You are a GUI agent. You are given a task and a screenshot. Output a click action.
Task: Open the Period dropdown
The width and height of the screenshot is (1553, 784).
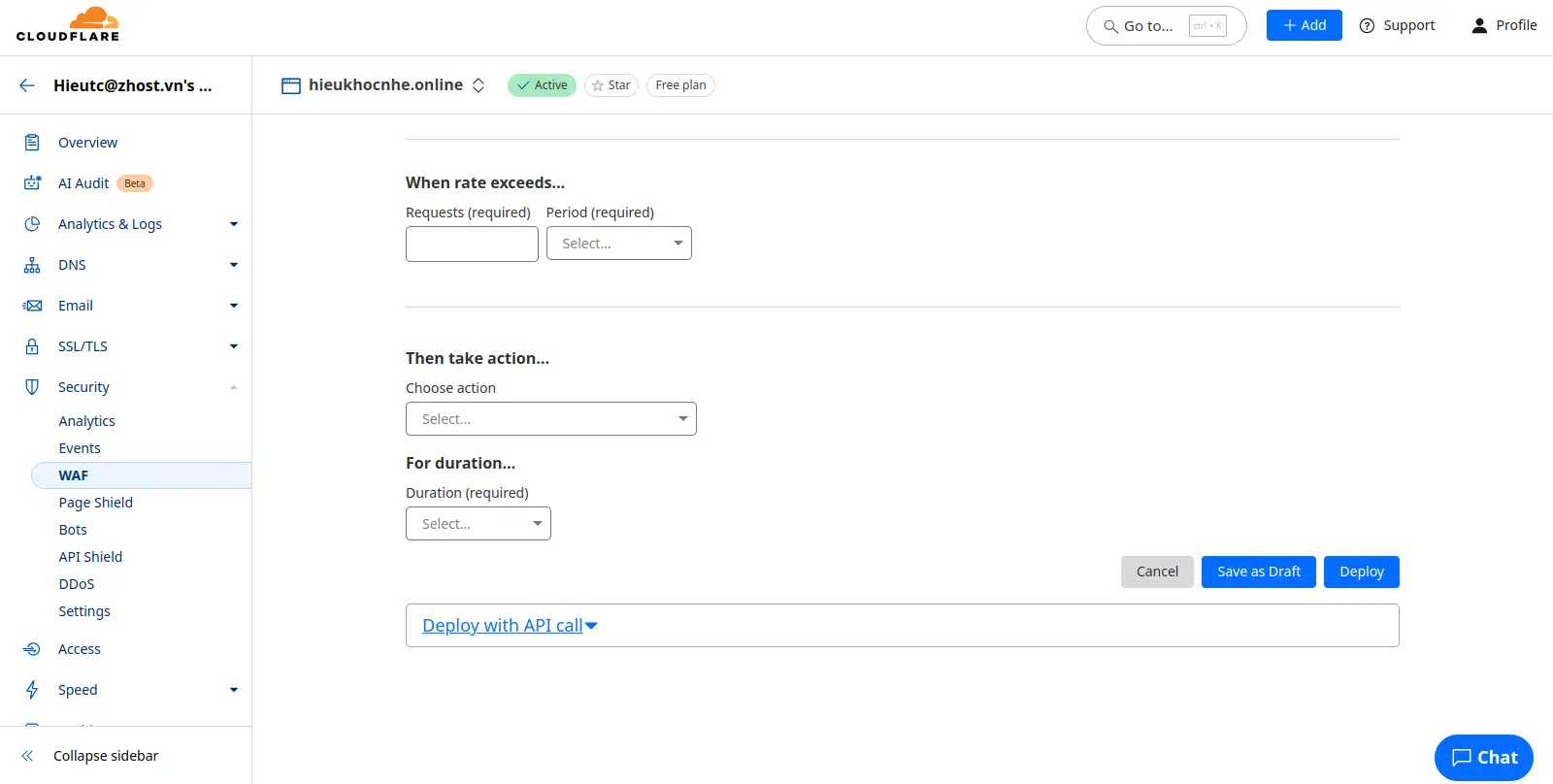(x=618, y=244)
